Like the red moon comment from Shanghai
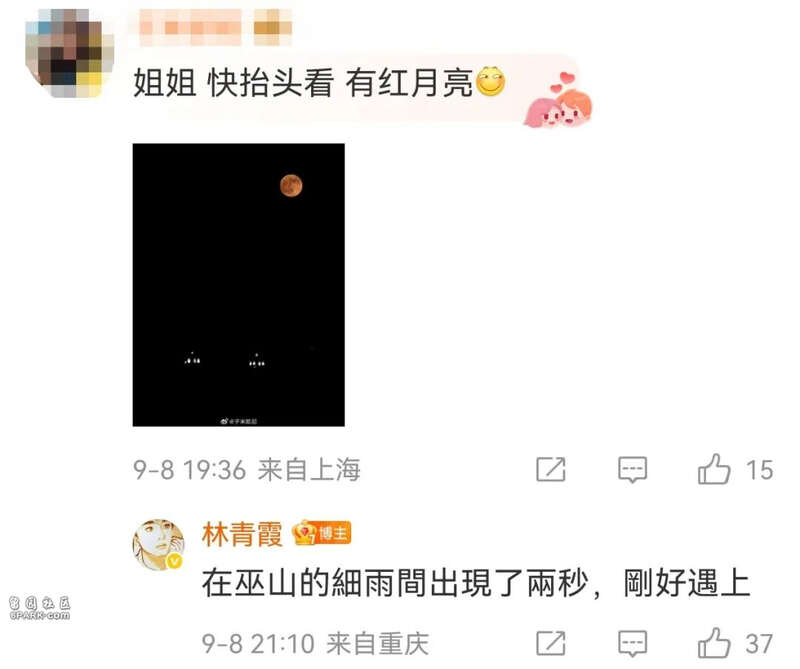Image resolution: width=800 pixels, height=669 pixels. (714, 469)
